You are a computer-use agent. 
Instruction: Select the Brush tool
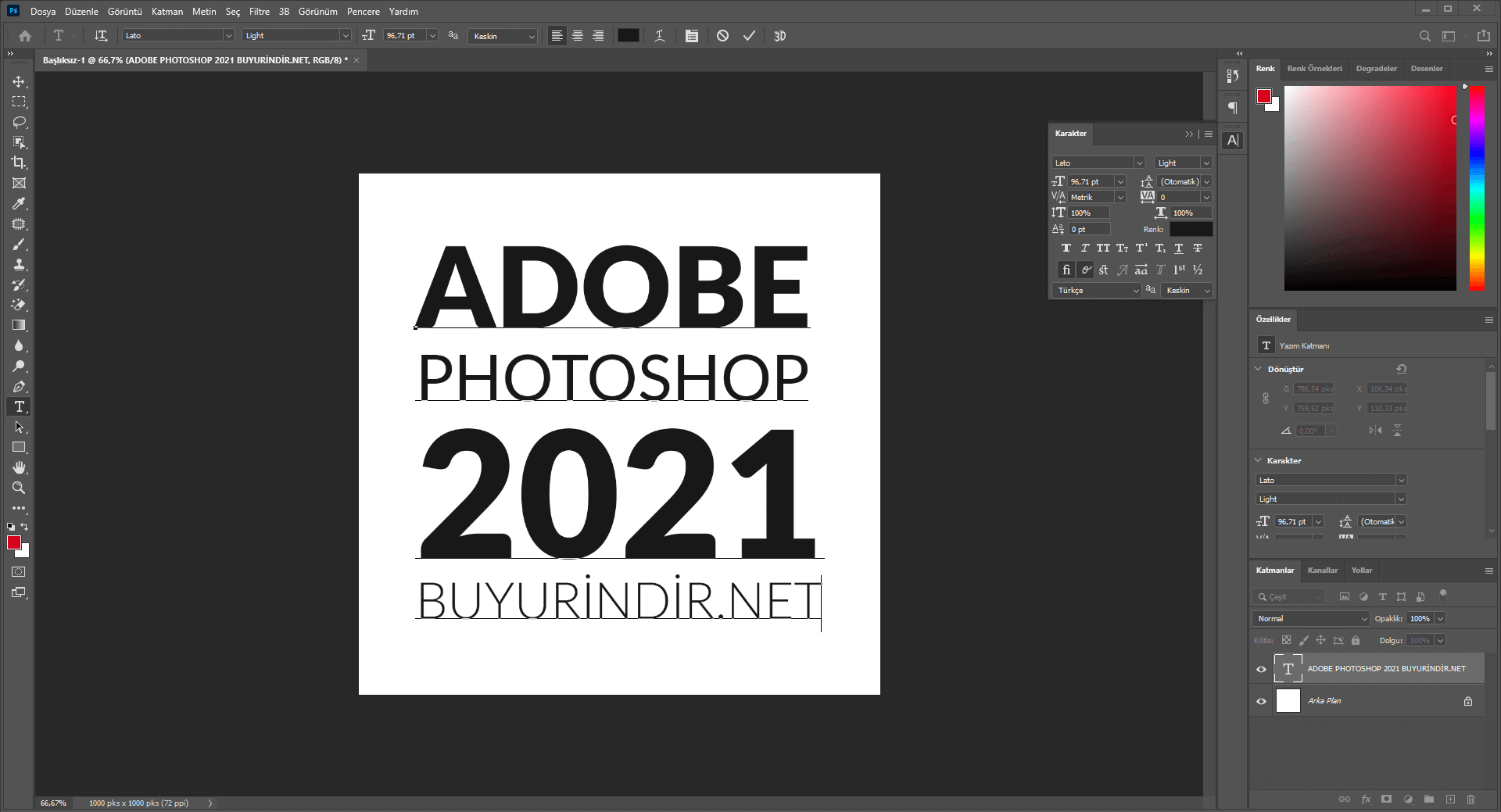[19, 244]
